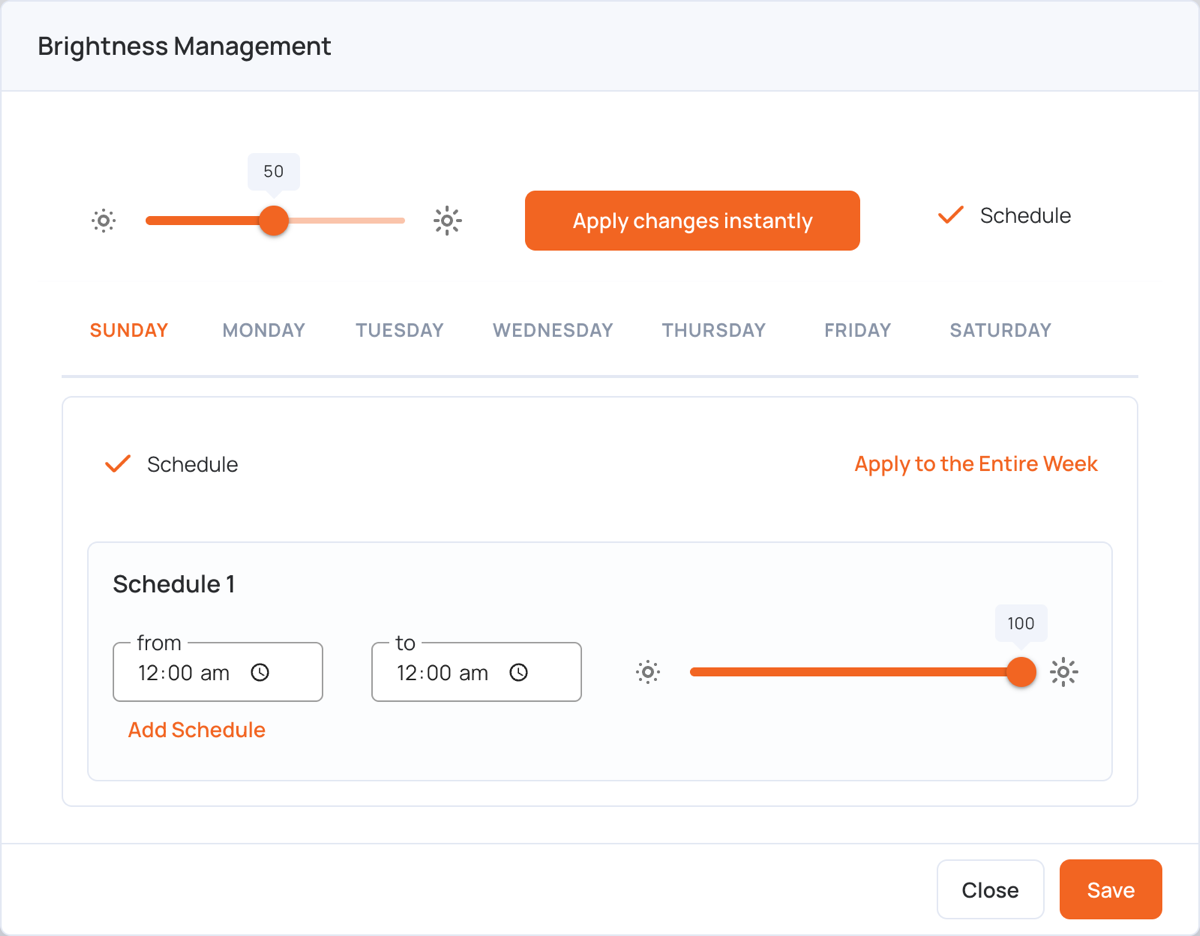The image size is (1200, 936).
Task: Click the 'from' time input field
Action: (218, 672)
